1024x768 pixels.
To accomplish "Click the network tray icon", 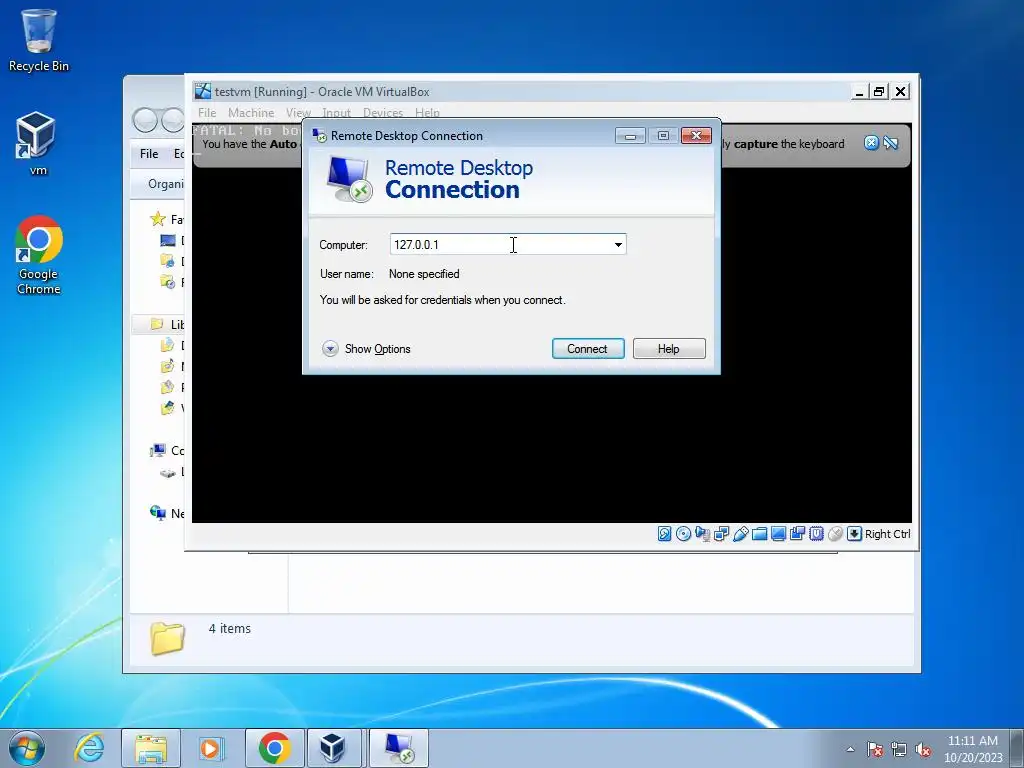I will (x=899, y=749).
